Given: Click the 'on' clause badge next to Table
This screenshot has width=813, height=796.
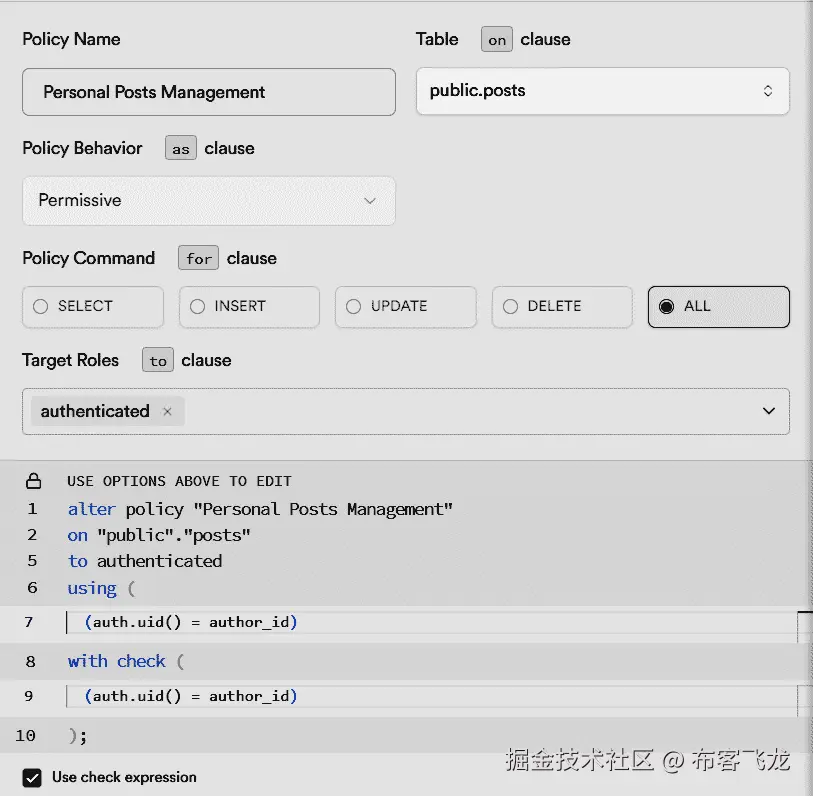Looking at the screenshot, I should click(496, 40).
